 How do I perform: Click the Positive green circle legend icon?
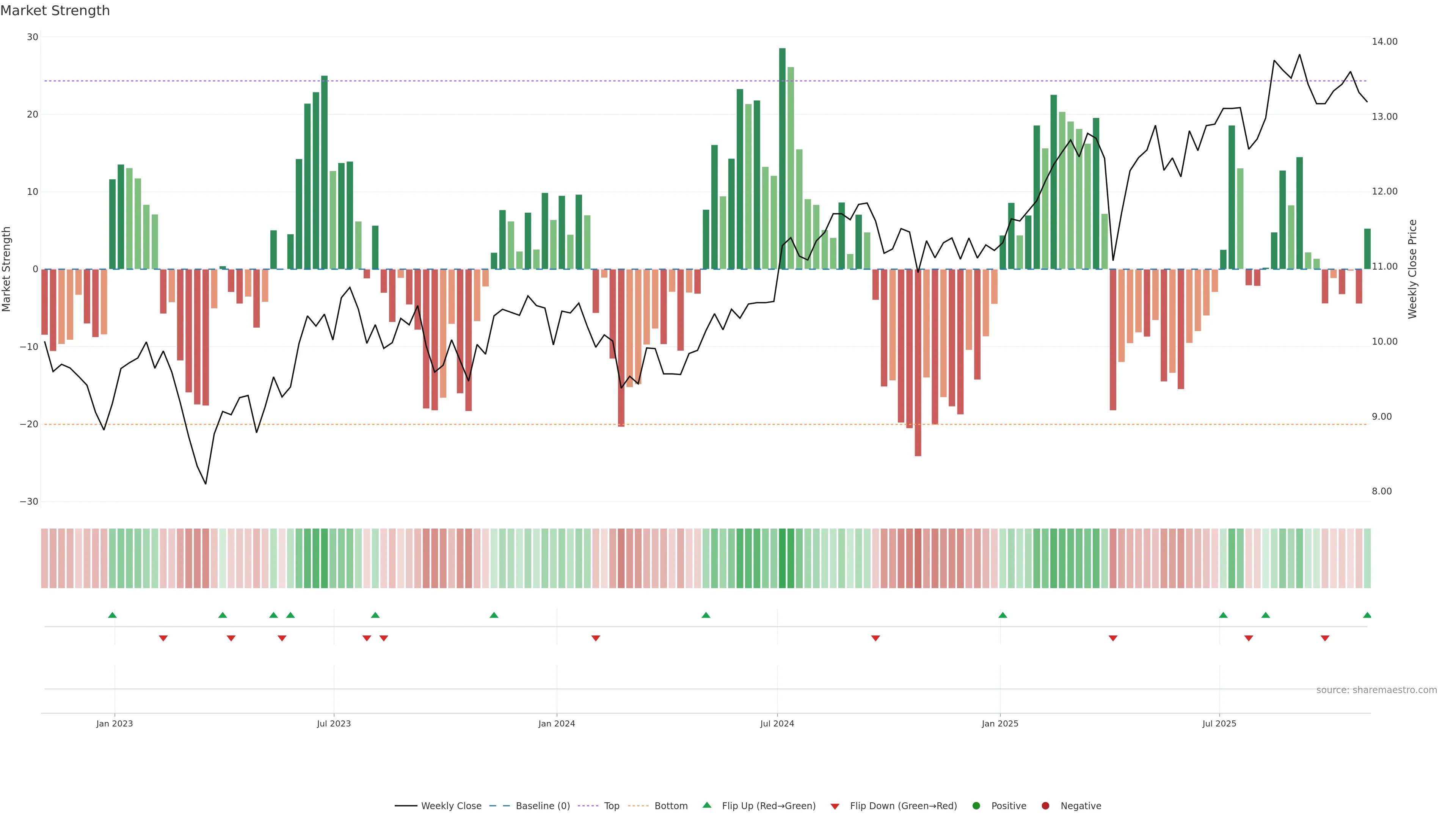click(x=976, y=805)
